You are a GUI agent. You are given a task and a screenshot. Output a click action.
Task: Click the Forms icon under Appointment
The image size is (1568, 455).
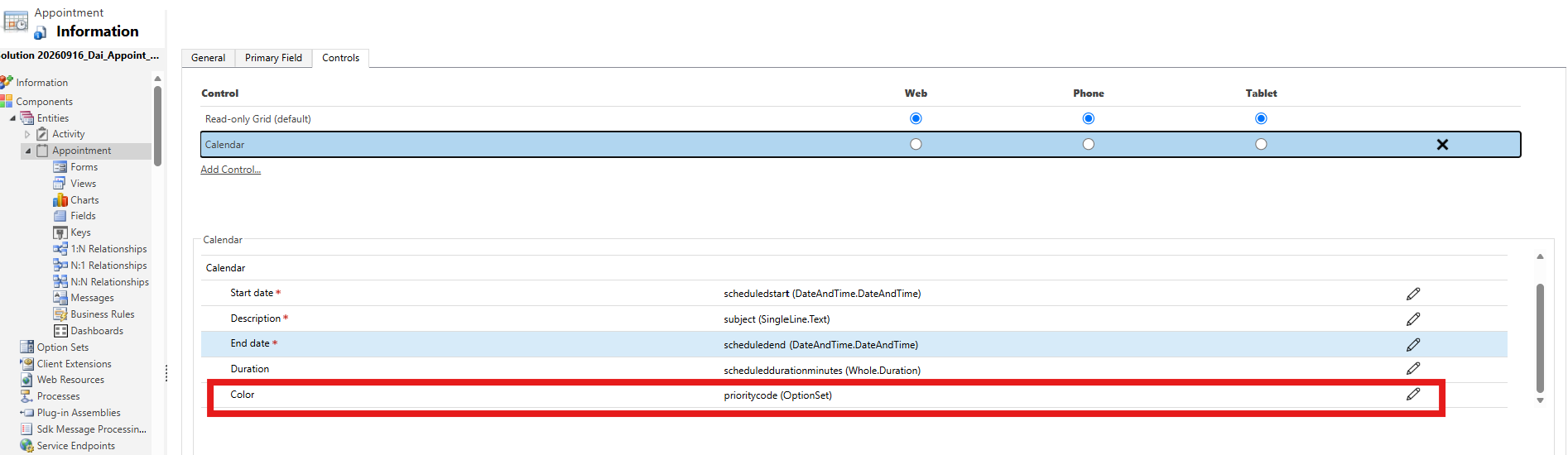pos(60,167)
